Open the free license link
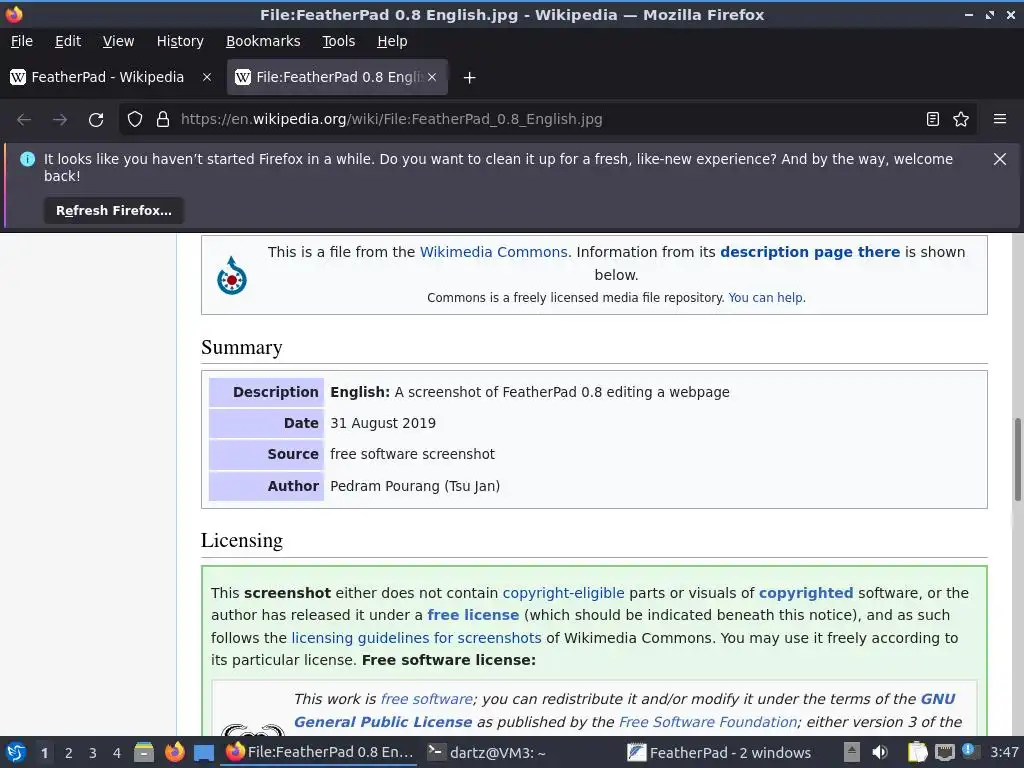Viewport: 1024px width, 768px height. [x=473, y=615]
